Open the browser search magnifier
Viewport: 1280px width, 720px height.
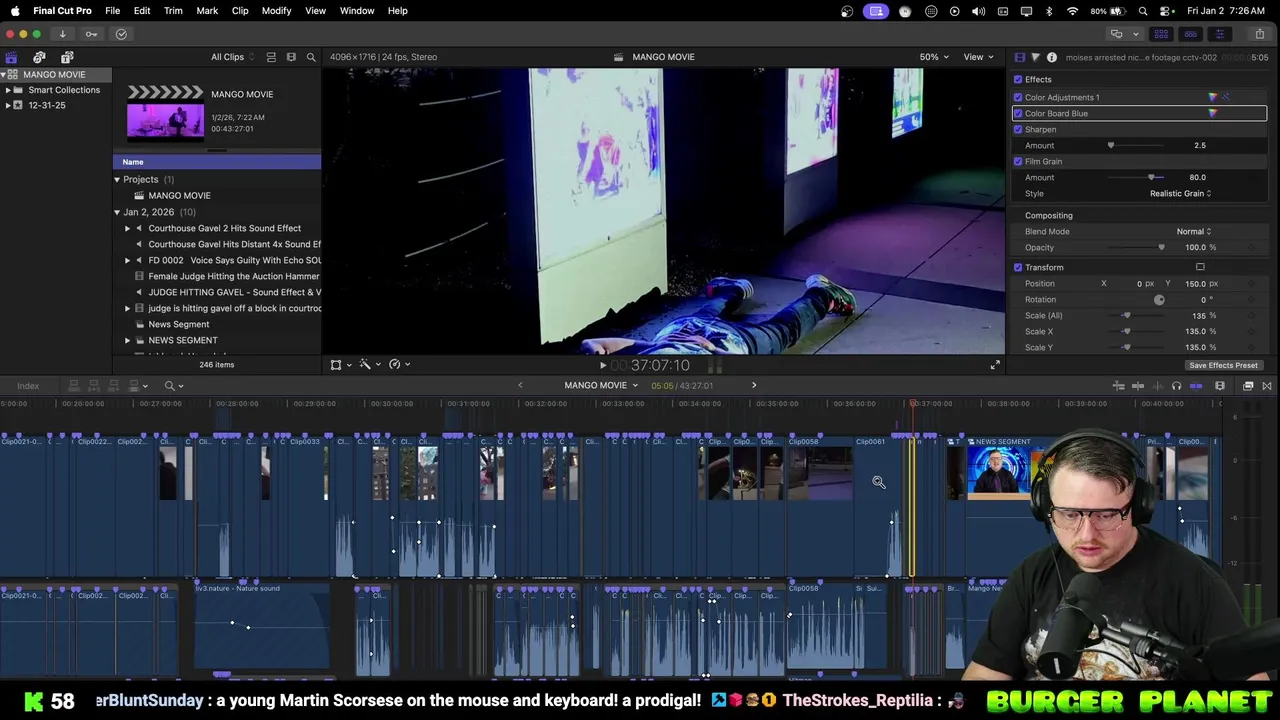tap(311, 57)
